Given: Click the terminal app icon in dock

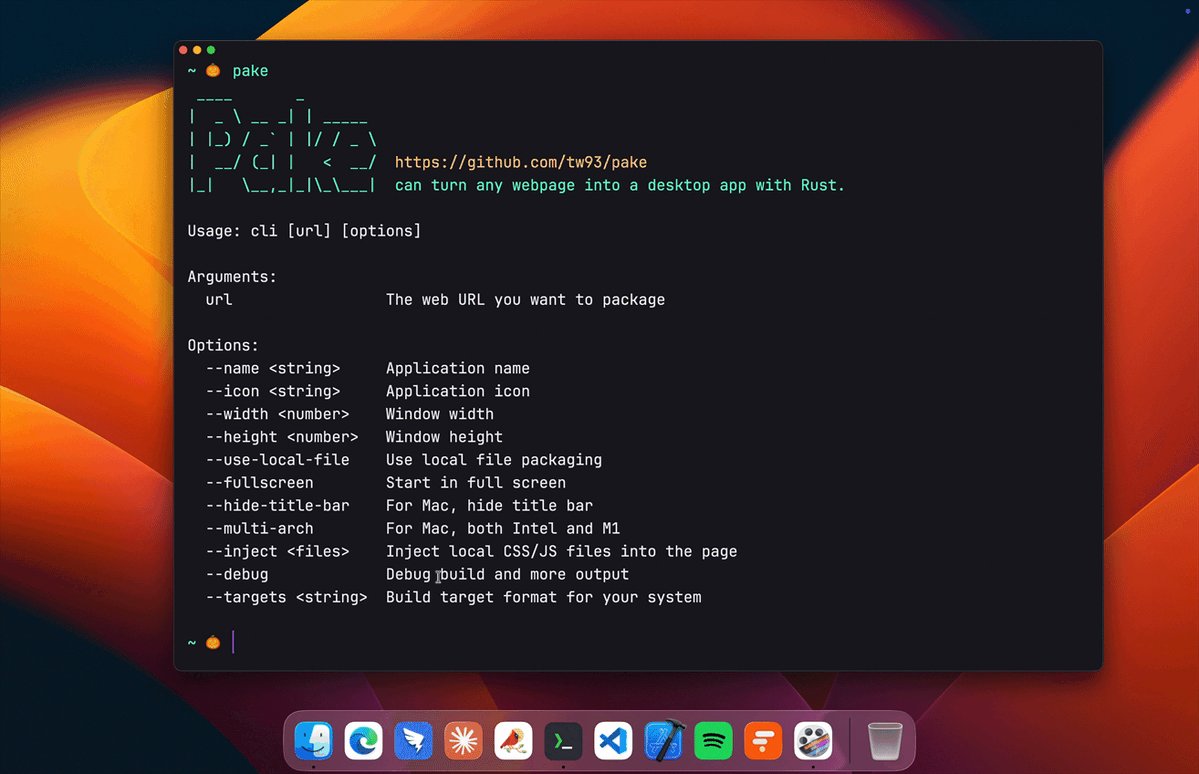Looking at the screenshot, I should point(564,741).
